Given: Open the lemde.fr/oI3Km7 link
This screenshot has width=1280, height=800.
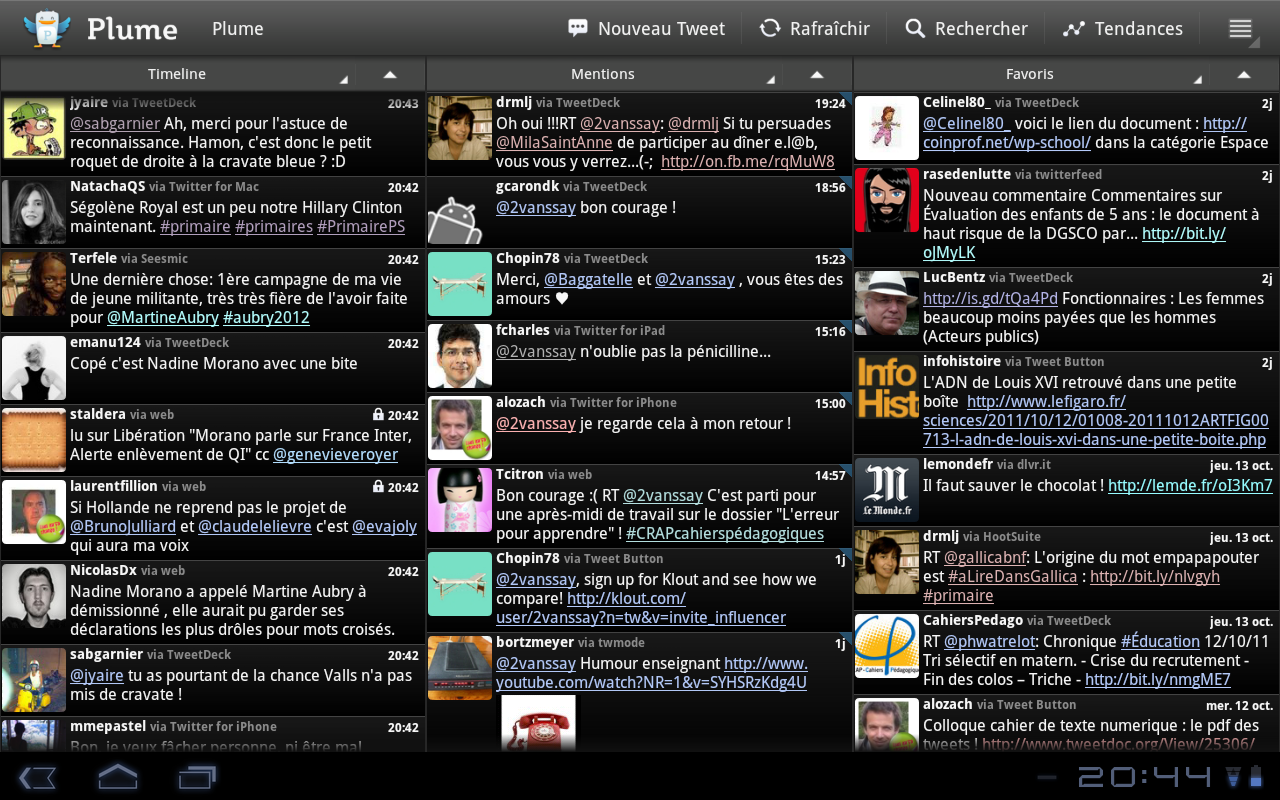Looking at the screenshot, I should pyautogui.click(x=1190, y=486).
